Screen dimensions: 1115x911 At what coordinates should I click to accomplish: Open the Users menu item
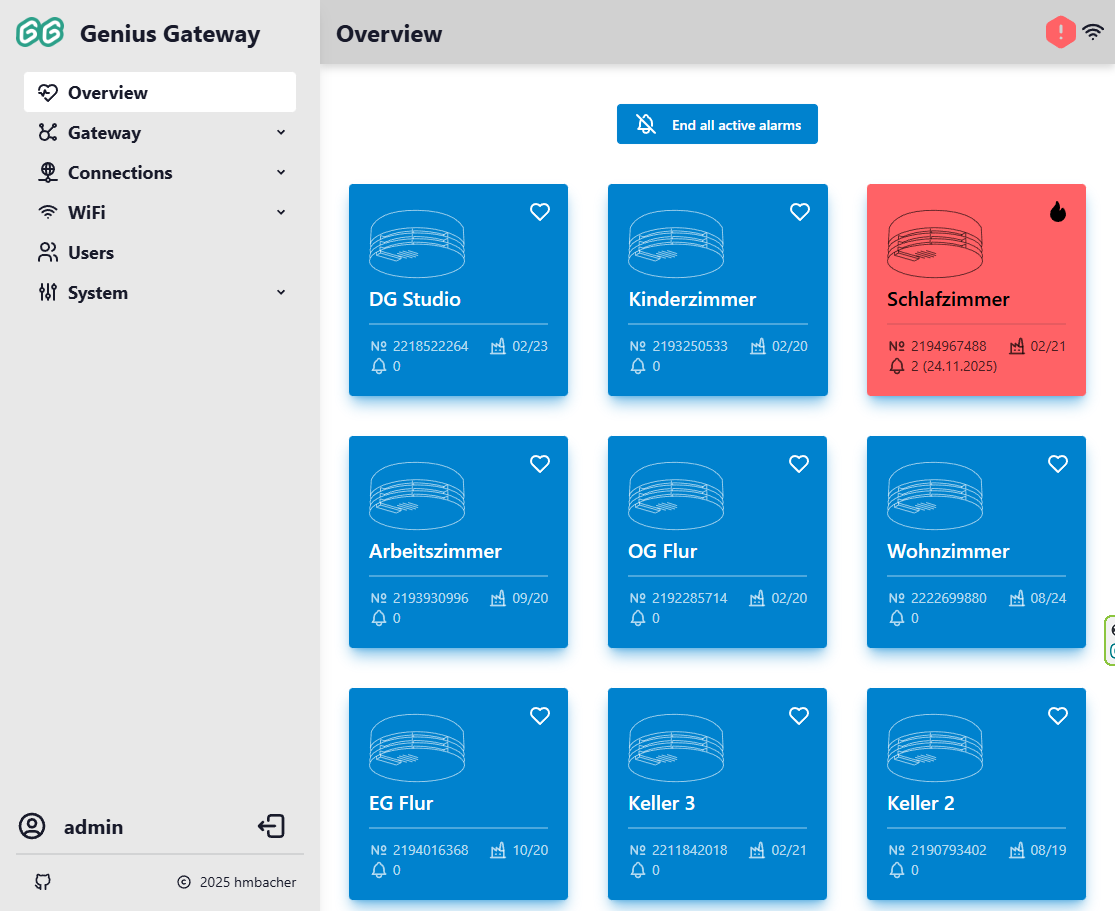click(x=90, y=253)
